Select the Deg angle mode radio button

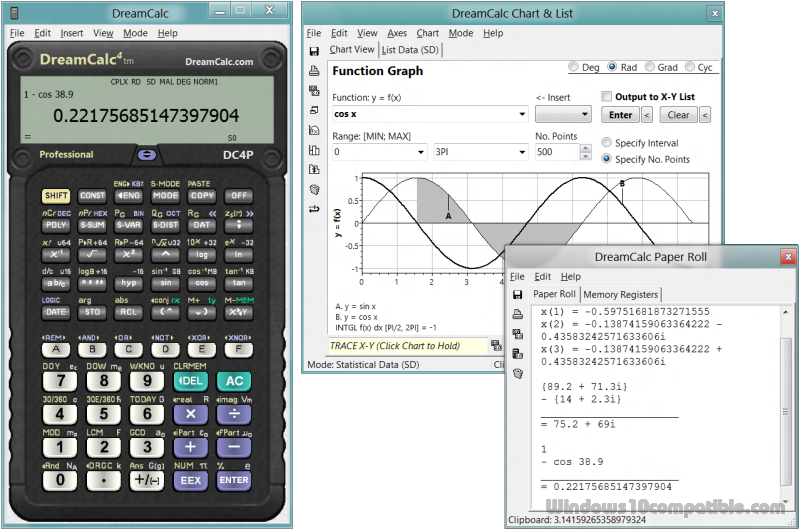(x=573, y=67)
